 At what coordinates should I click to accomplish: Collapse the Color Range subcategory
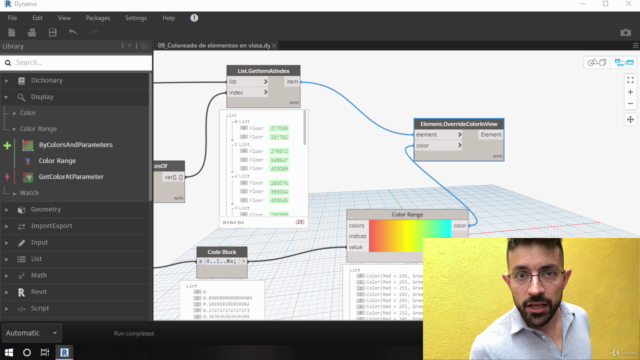tap(14, 129)
